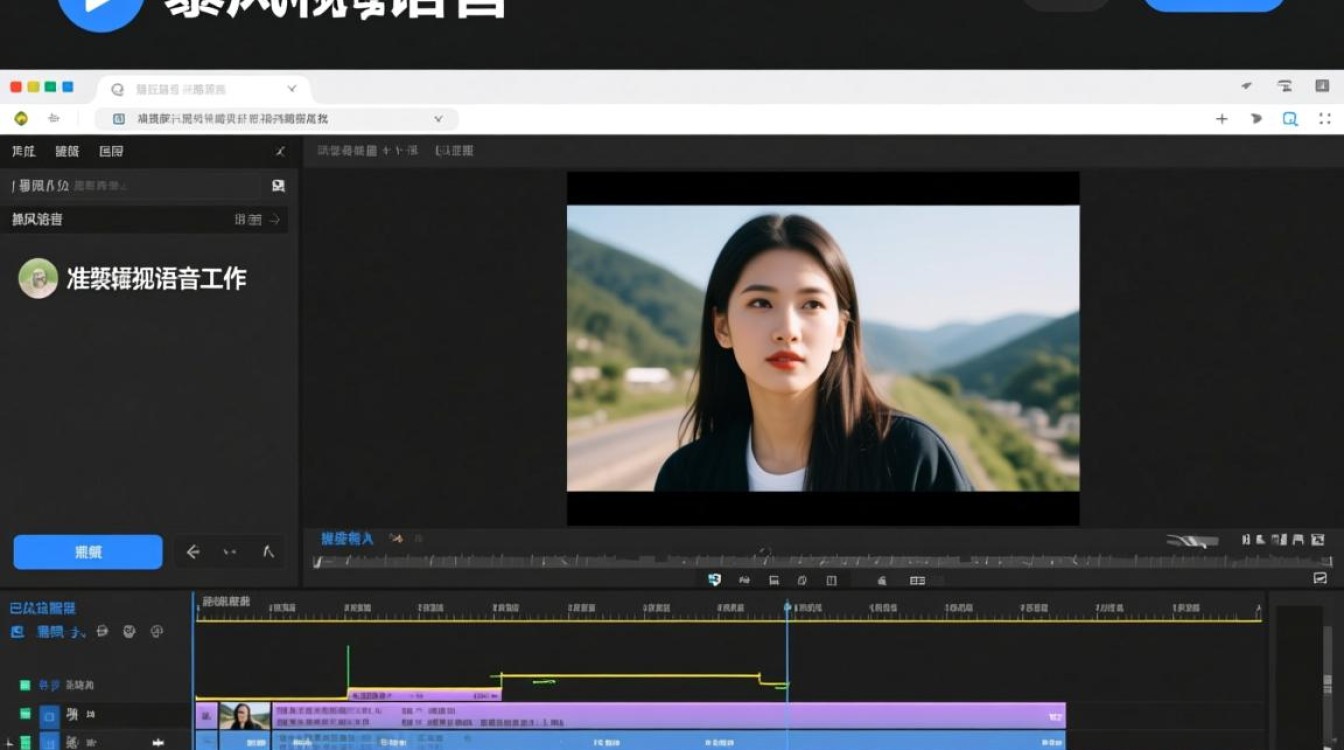Open the browser tab's dropdown chevron

pos(292,89)
